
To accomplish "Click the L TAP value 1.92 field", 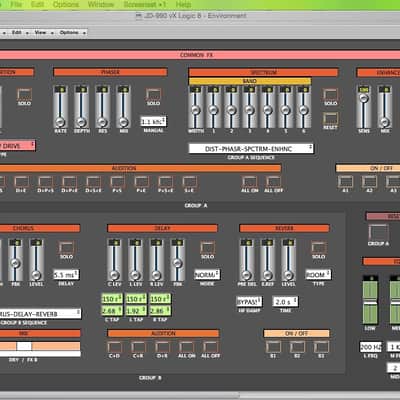I will click(136, 311).
